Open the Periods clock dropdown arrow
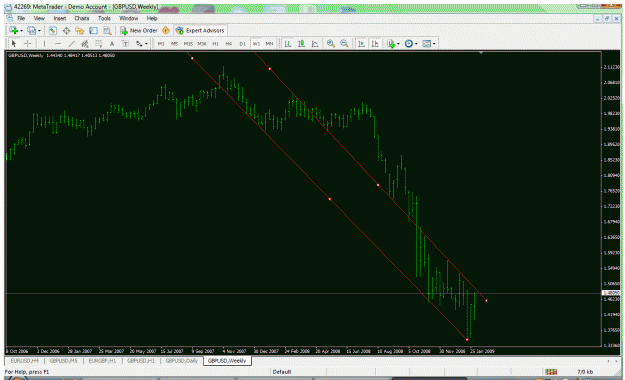 [416, 44]
